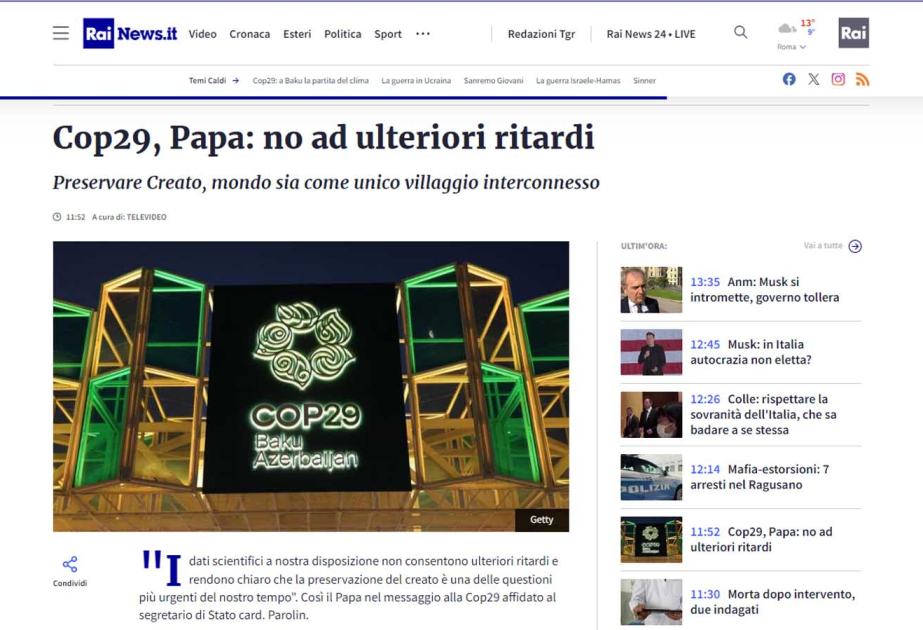The height and width of the screenshot is (630, 923).
Task: Open the X (Twitter) social icon
Action: pyautogui.click(x=814, y=79)
